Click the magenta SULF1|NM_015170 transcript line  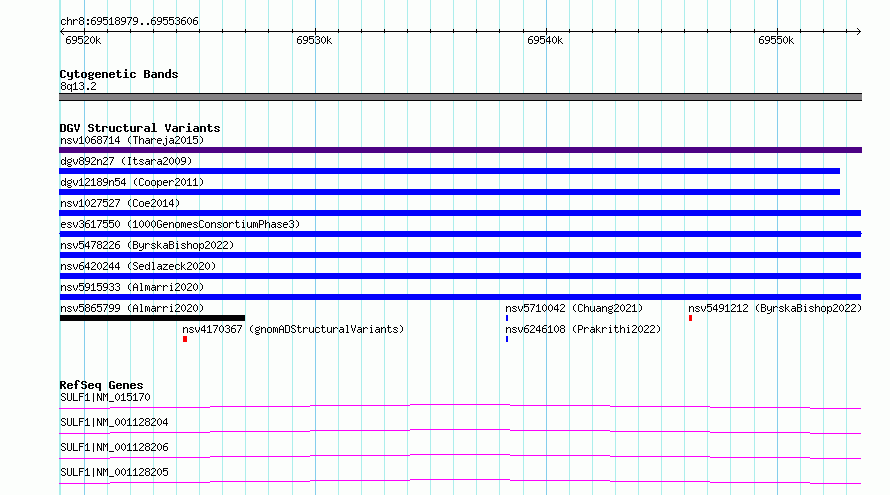click(460, 406)
